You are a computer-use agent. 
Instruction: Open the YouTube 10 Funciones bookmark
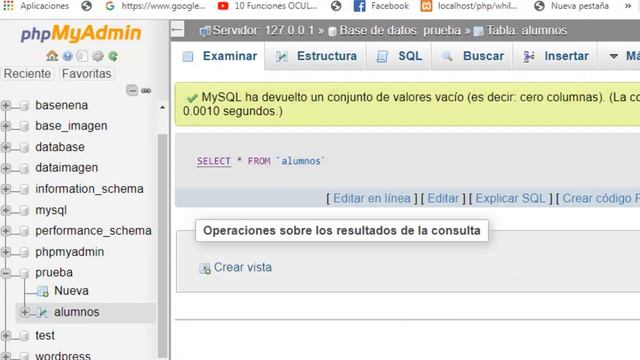tap(267, 6)
